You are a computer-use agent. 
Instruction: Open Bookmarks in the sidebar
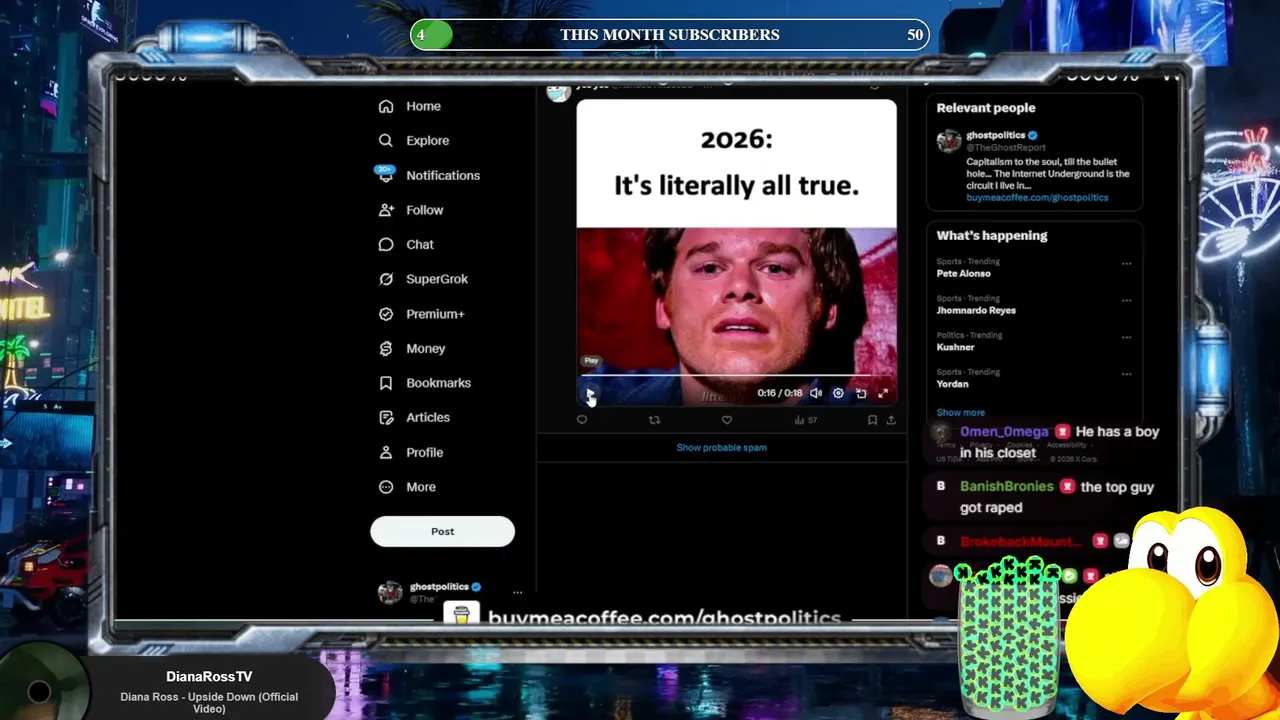pyautogui.click(x=425, y=383)
